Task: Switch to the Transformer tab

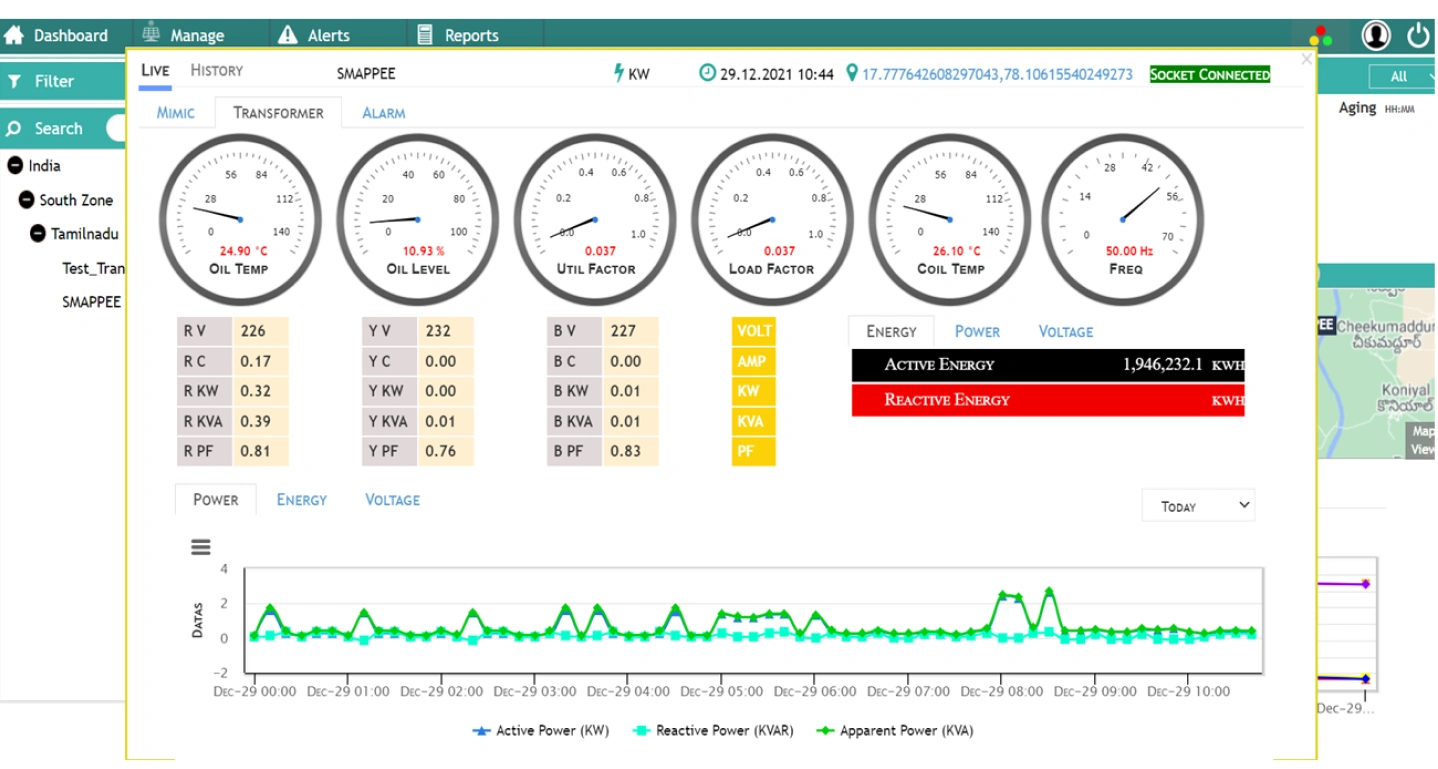Action: (x=279, y=113)
